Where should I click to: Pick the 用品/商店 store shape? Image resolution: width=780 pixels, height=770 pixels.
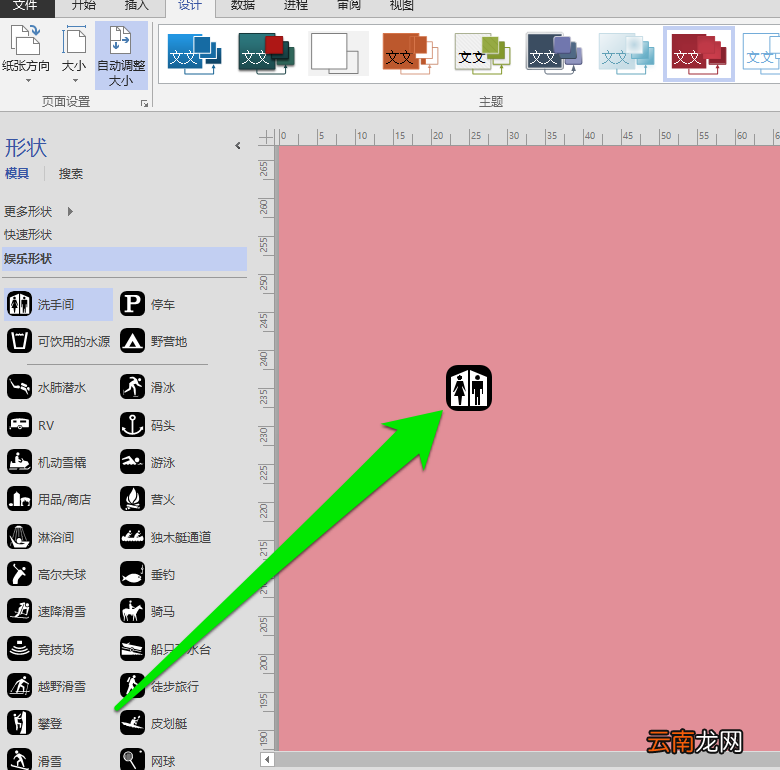tap(49, 499)
